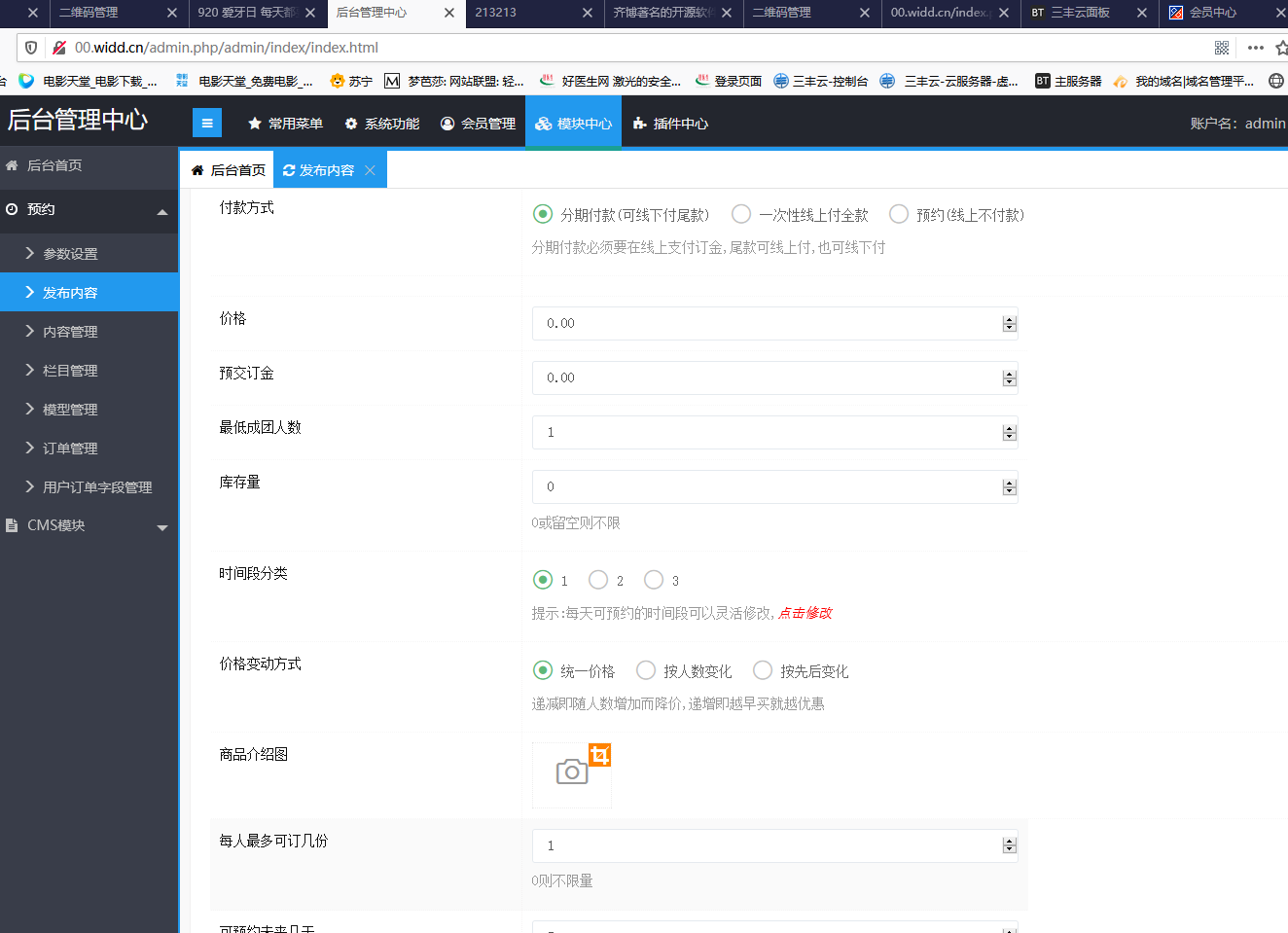The height and width of the screenshot is (933, 1288).
Task: Select the 预约(线上不付款) radio button
Action: click(899, 214)
